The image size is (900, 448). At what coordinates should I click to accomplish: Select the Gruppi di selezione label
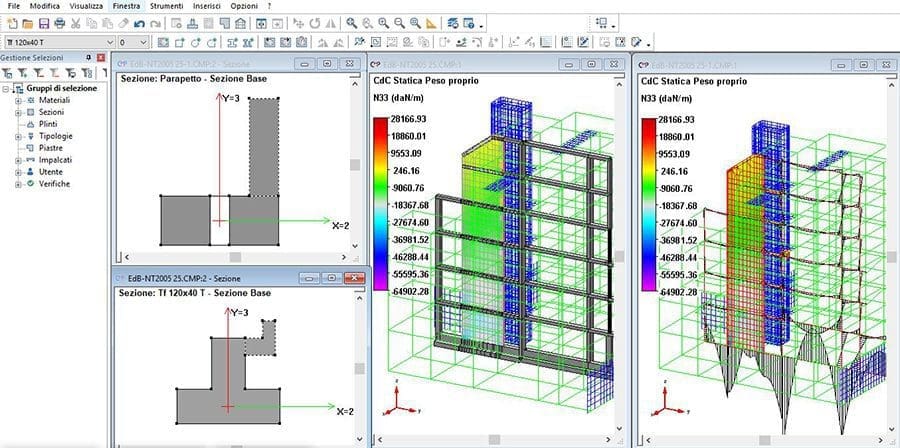(62, 88)
